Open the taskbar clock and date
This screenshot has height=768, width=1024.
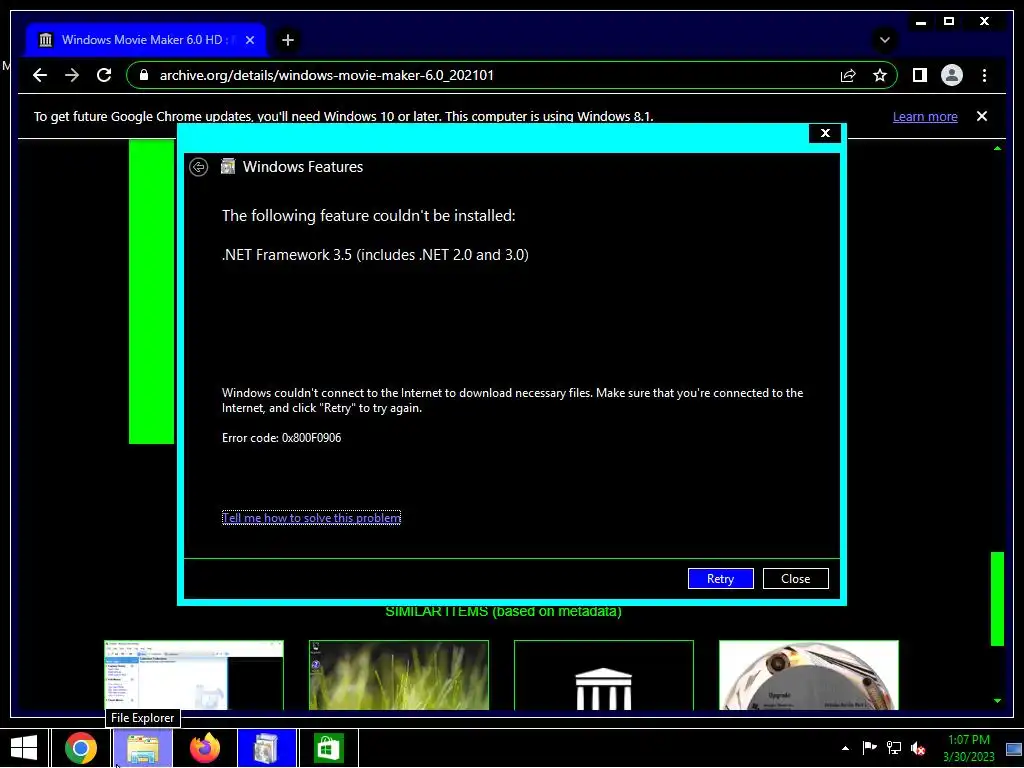(968, 748)
